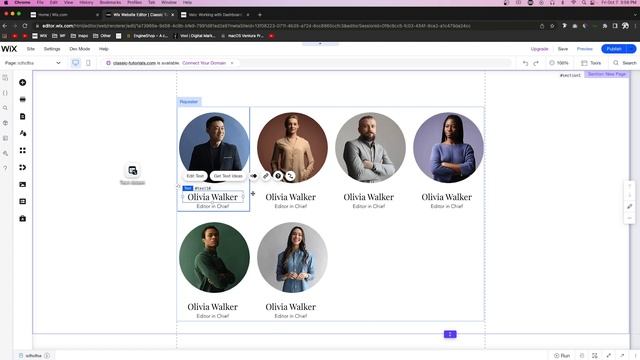Select the bearded man in gray blazer photo
Viewport: 640px width, 360px height.
[x=370, y=148]
